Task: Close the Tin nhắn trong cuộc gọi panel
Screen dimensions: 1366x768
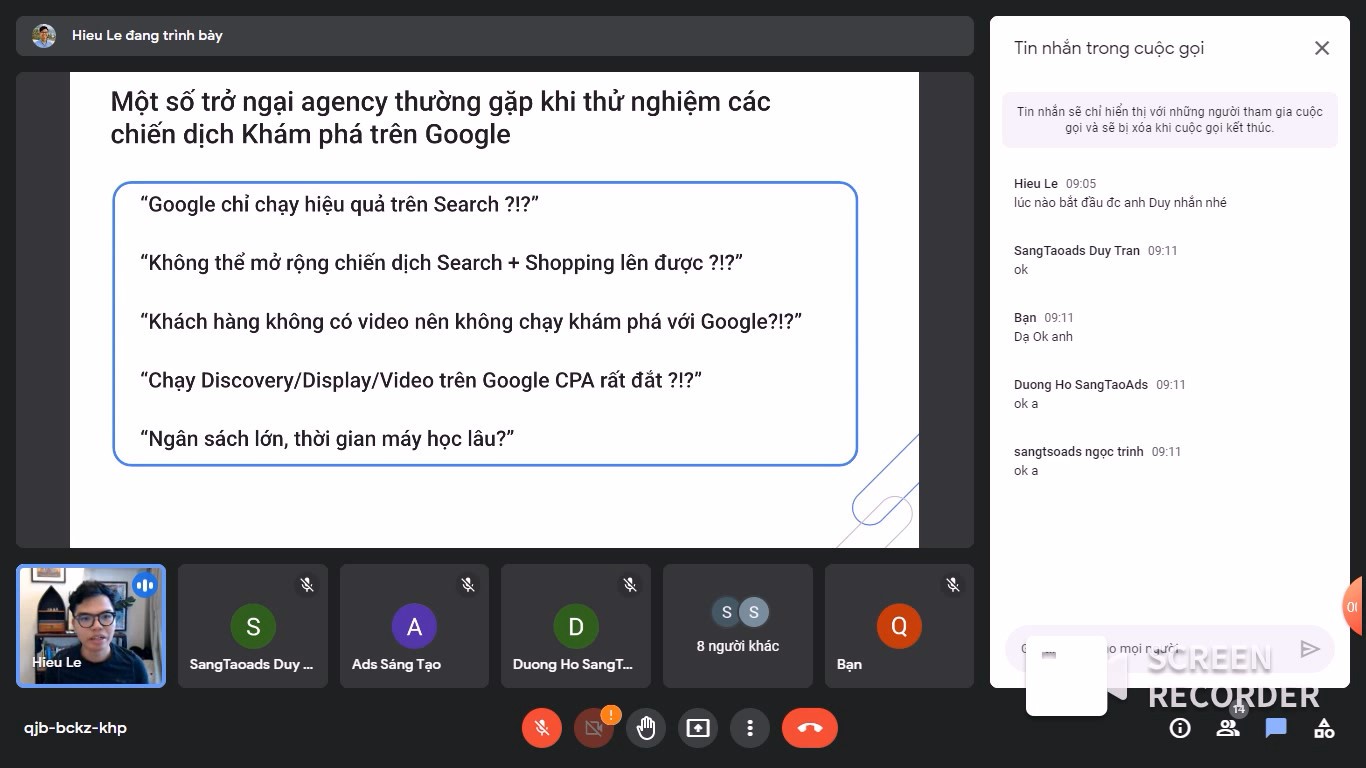Action: point(1322,48)
